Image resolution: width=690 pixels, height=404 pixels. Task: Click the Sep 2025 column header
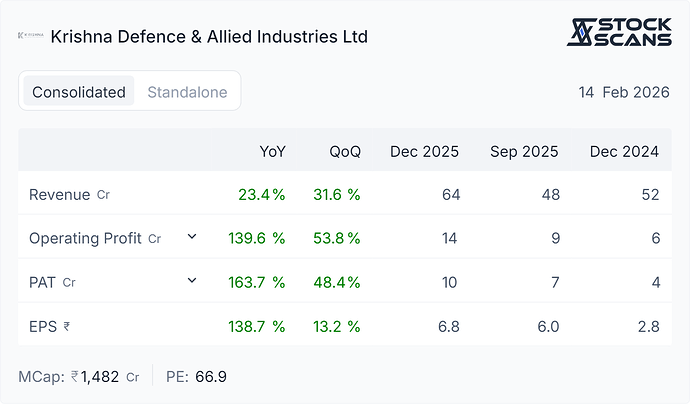coord(524,151)
